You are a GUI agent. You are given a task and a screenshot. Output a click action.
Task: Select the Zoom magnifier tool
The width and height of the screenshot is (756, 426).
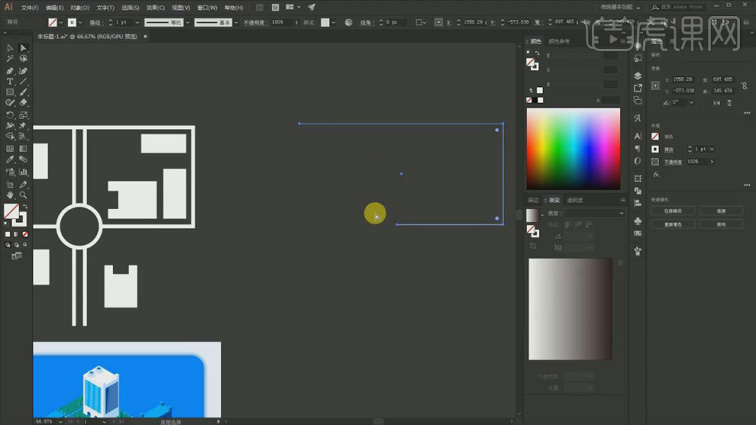(23, 195)
